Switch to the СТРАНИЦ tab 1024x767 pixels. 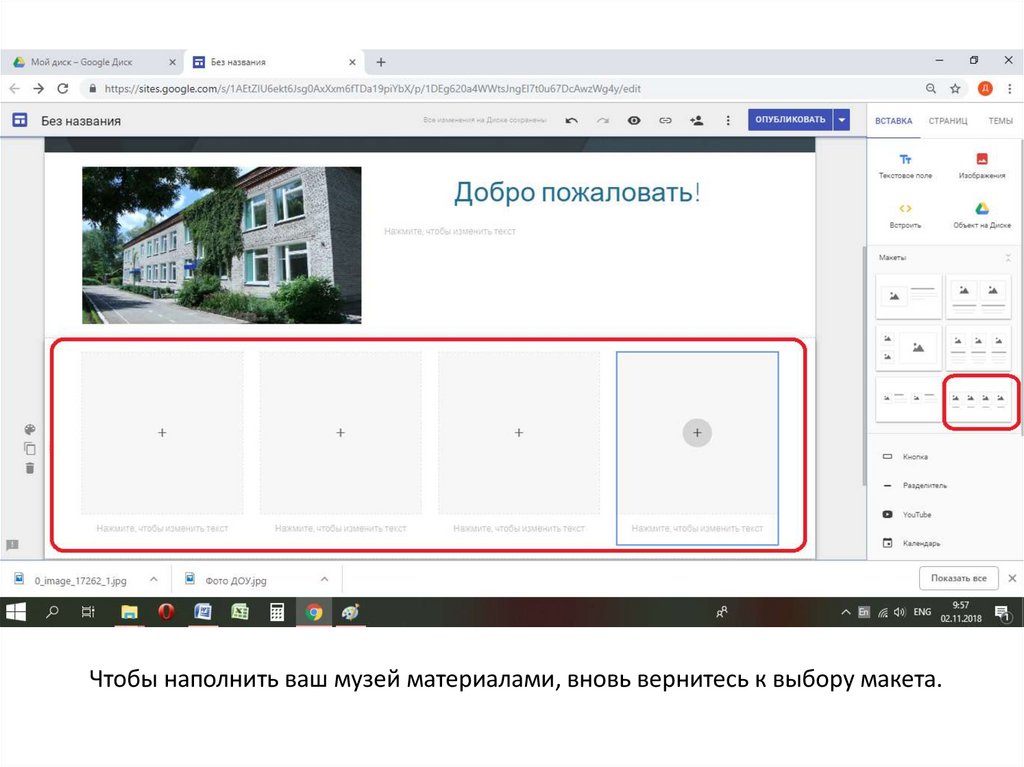(947, 120)
